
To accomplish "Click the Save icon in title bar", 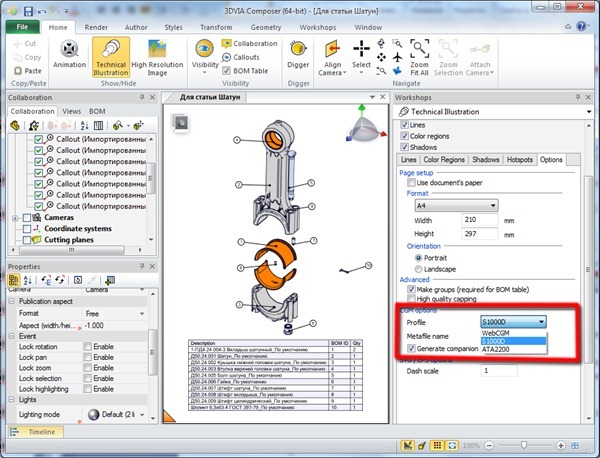I will click(28, 11).
